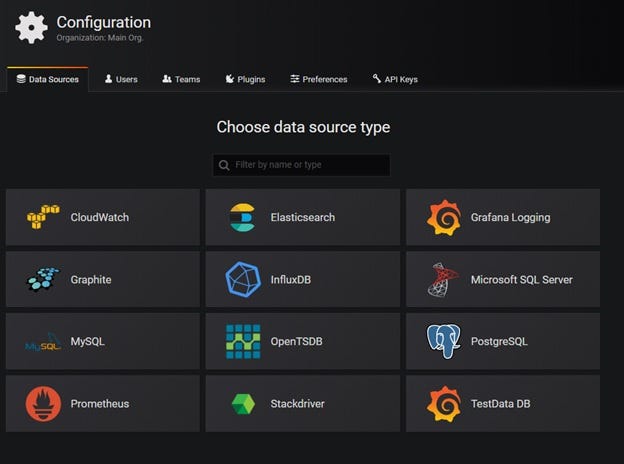Click the Graphite hexagon cluster icon
Screen dimensions: 624x464
[43, 279]
